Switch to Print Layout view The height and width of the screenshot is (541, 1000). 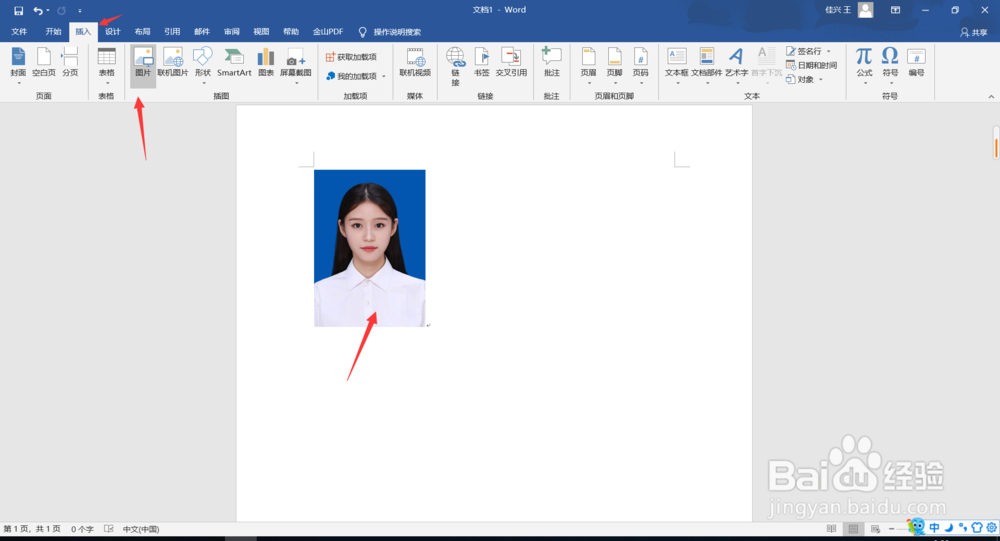coord(853,529)
